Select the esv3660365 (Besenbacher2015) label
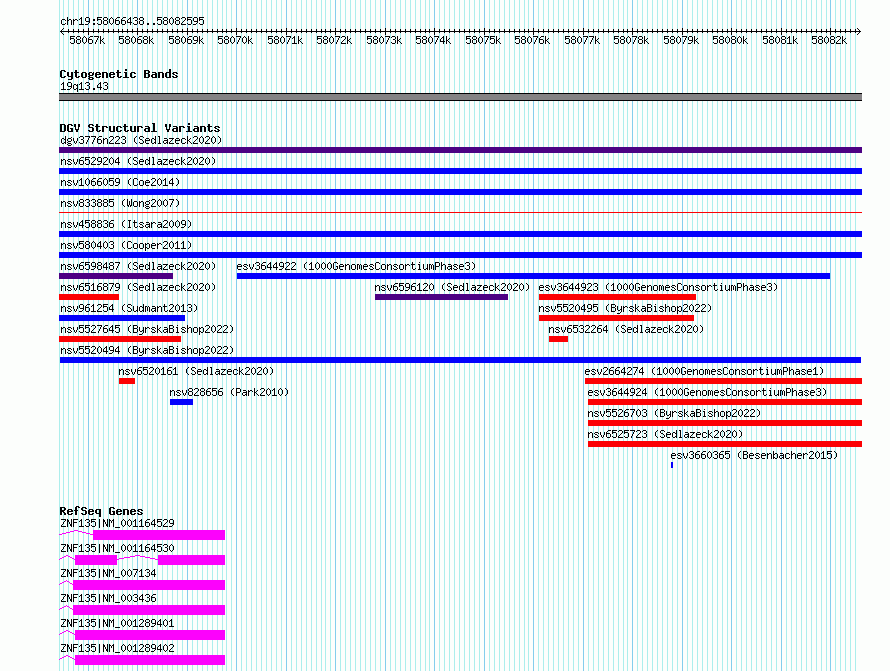This screenshot has width=890, height=671. tap(754, 455)
